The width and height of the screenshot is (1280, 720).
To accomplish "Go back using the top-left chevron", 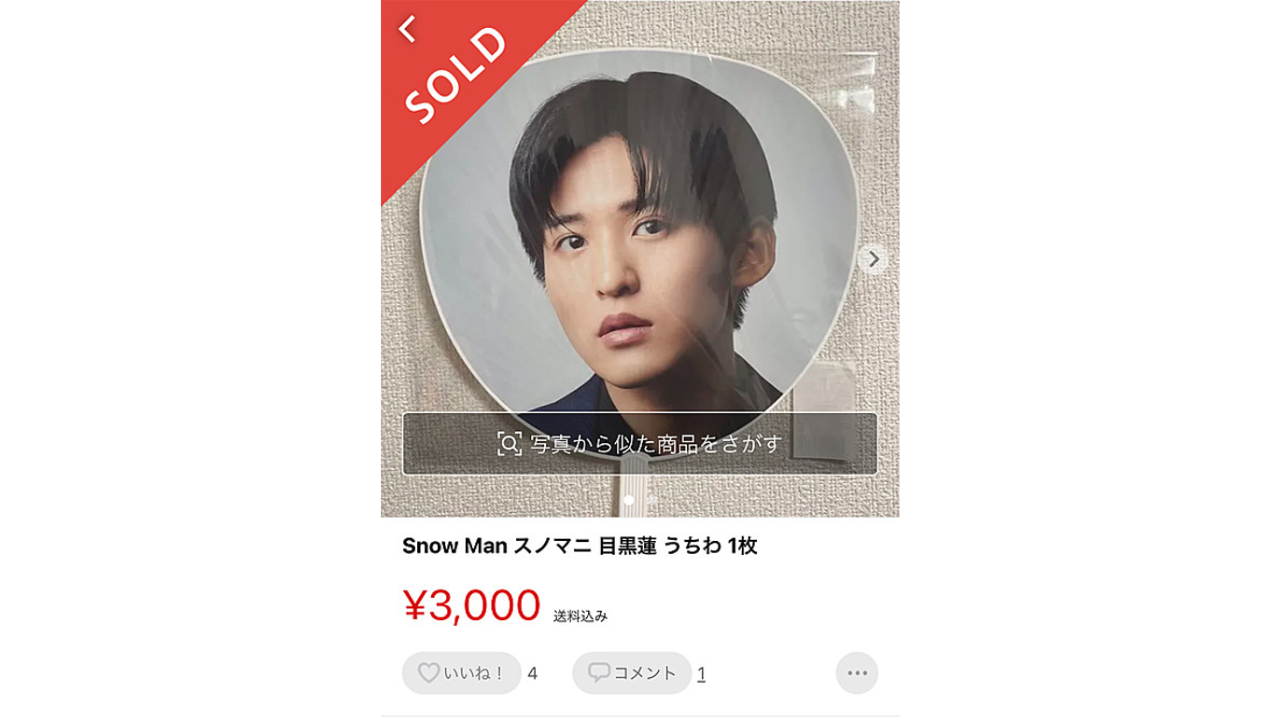I will [406, 29].
